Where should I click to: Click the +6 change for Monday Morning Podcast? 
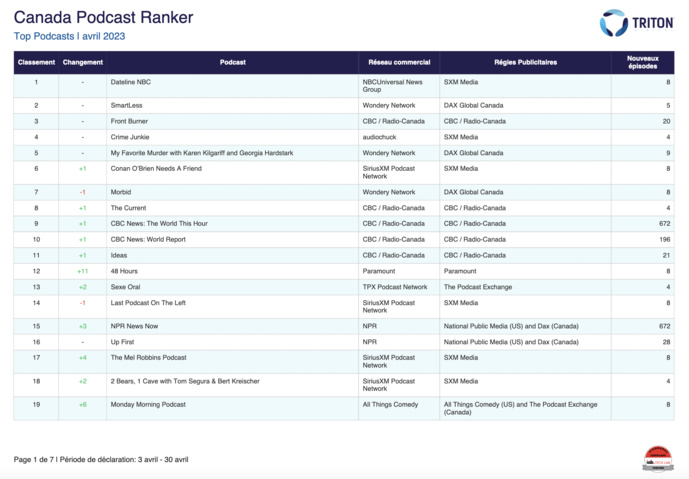[x=83, y=404]
